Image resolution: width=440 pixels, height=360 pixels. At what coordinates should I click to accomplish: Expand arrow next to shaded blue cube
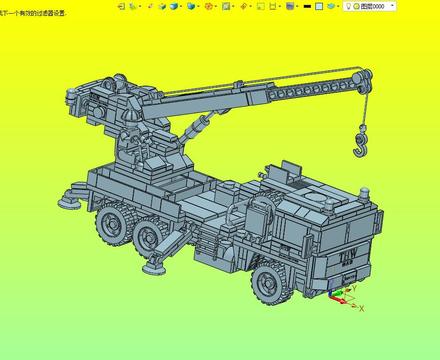pos(181,6)
